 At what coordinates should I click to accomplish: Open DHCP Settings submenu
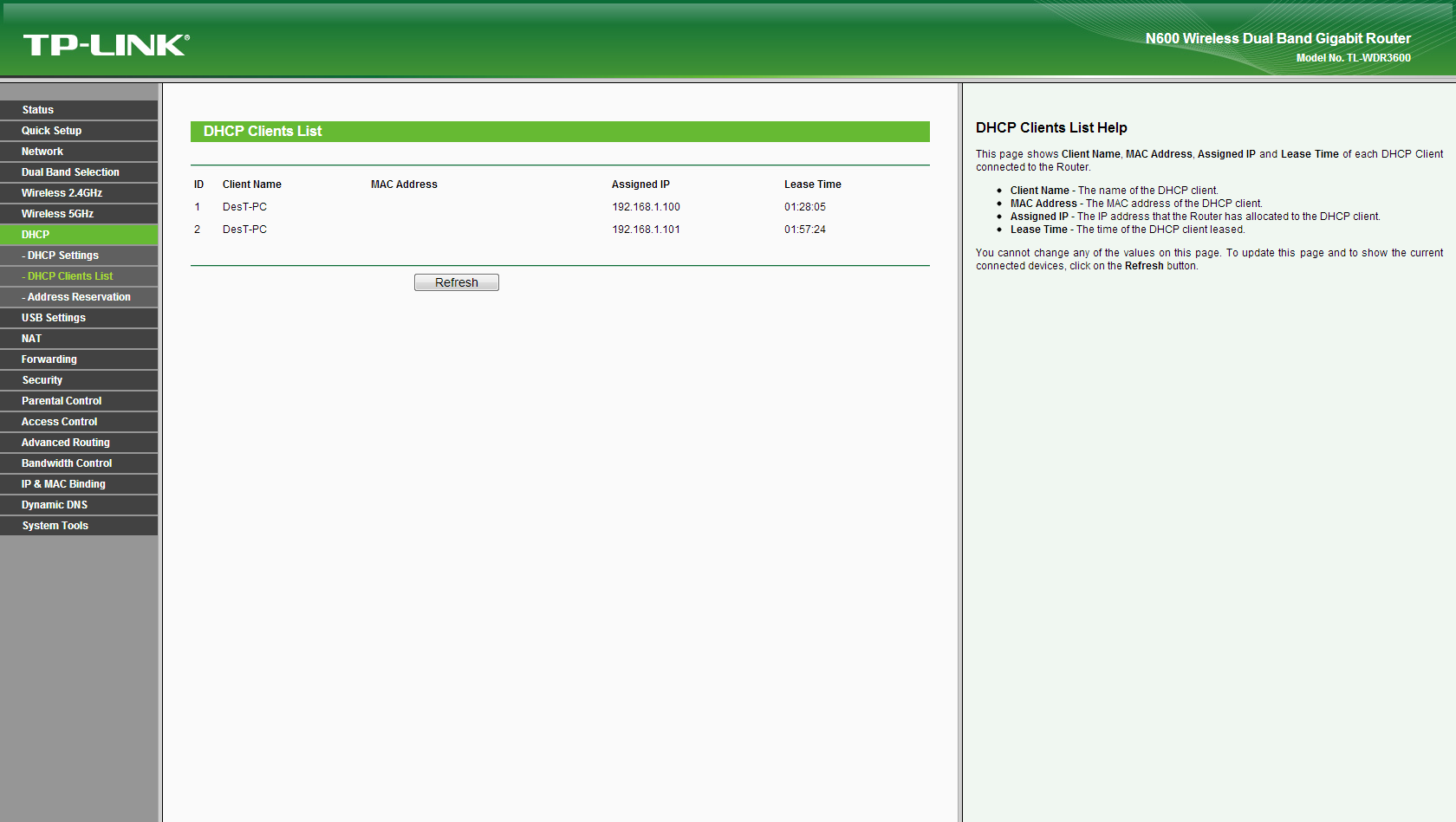point(79,256)
